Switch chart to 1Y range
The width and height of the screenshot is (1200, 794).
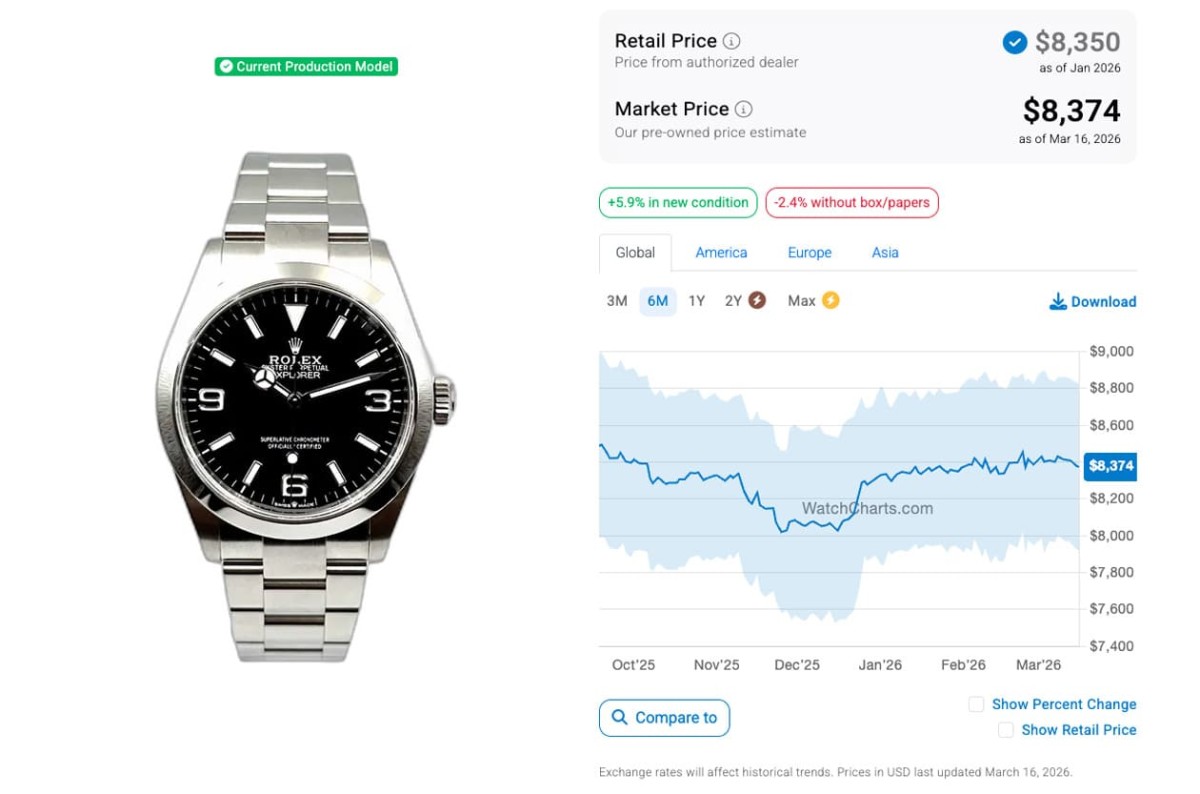tap(696, 301)
